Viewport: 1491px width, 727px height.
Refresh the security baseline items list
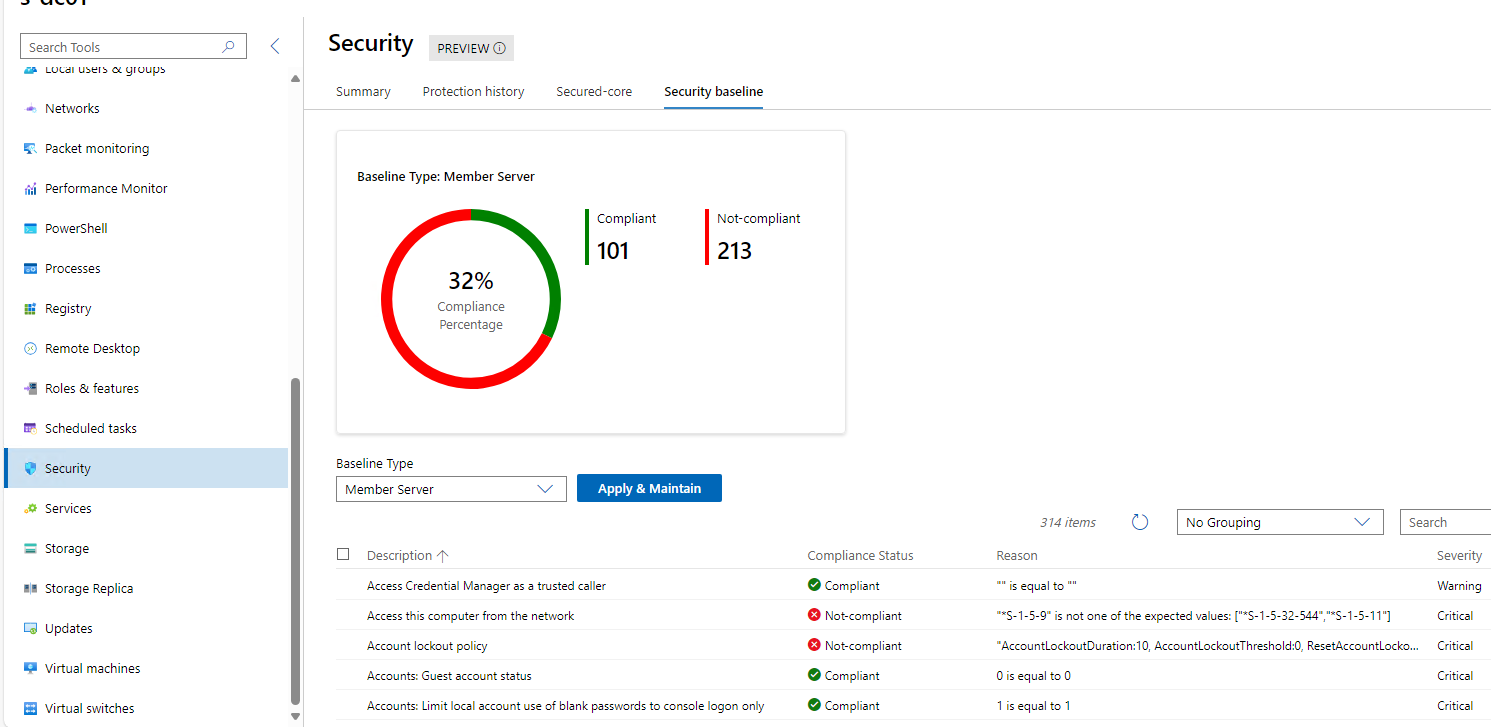click(1139, 521)
